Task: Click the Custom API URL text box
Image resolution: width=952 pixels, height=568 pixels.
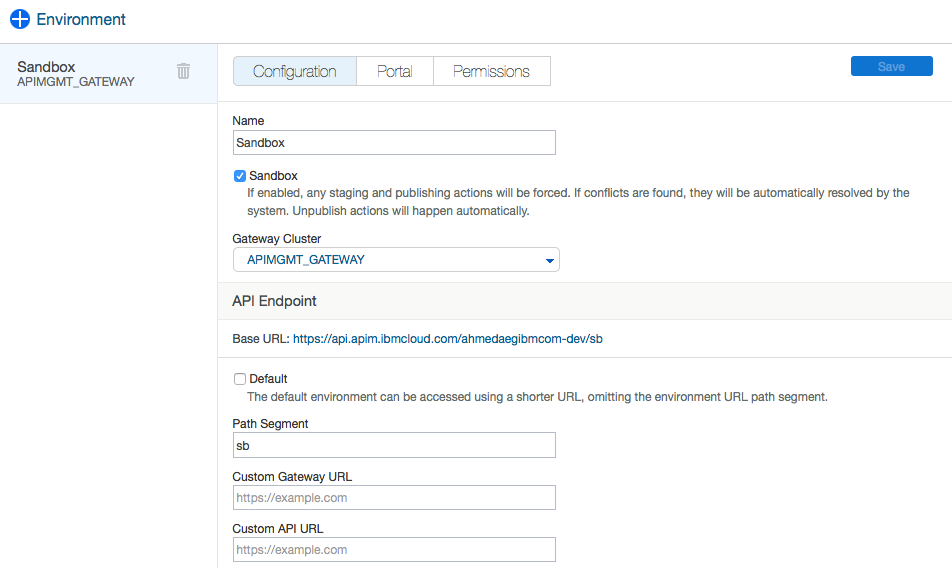Action: (x=393, y=550)
